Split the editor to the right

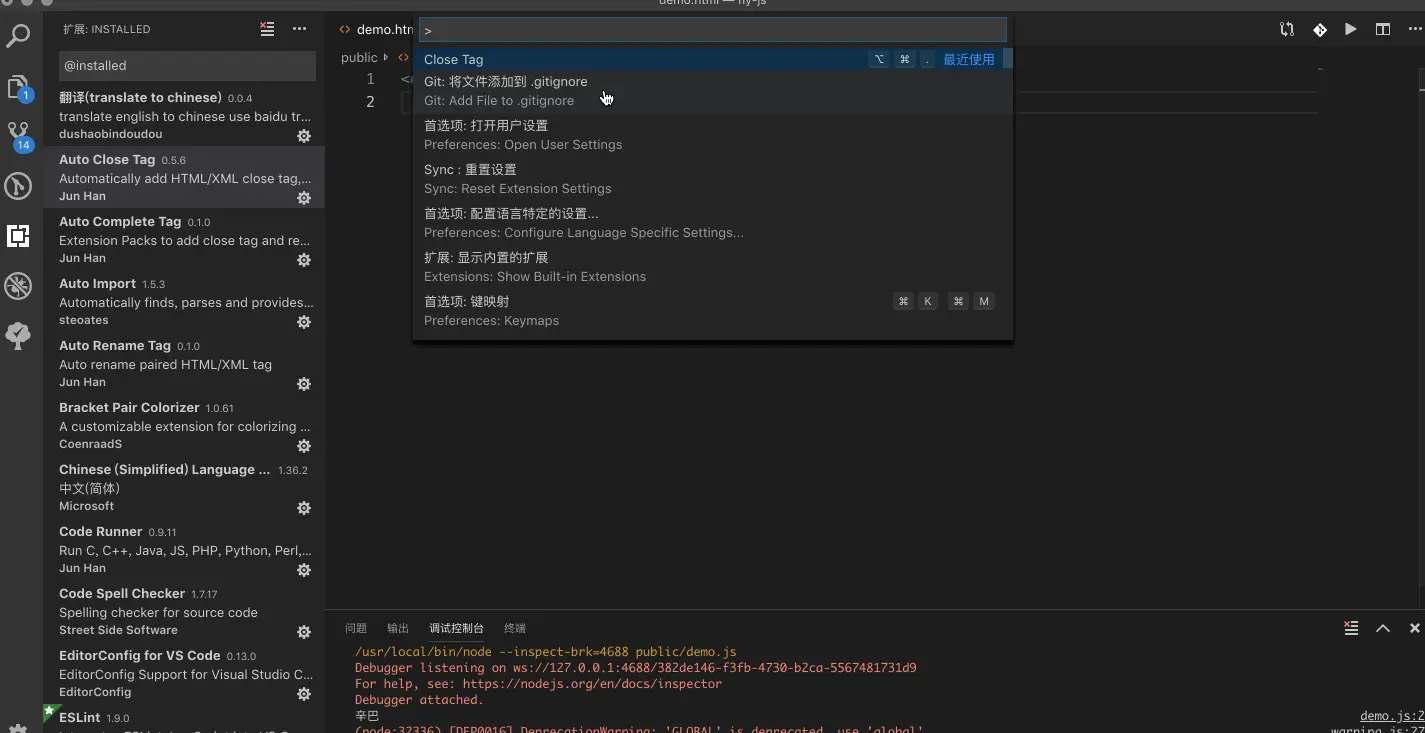(x=1383, y=30)
